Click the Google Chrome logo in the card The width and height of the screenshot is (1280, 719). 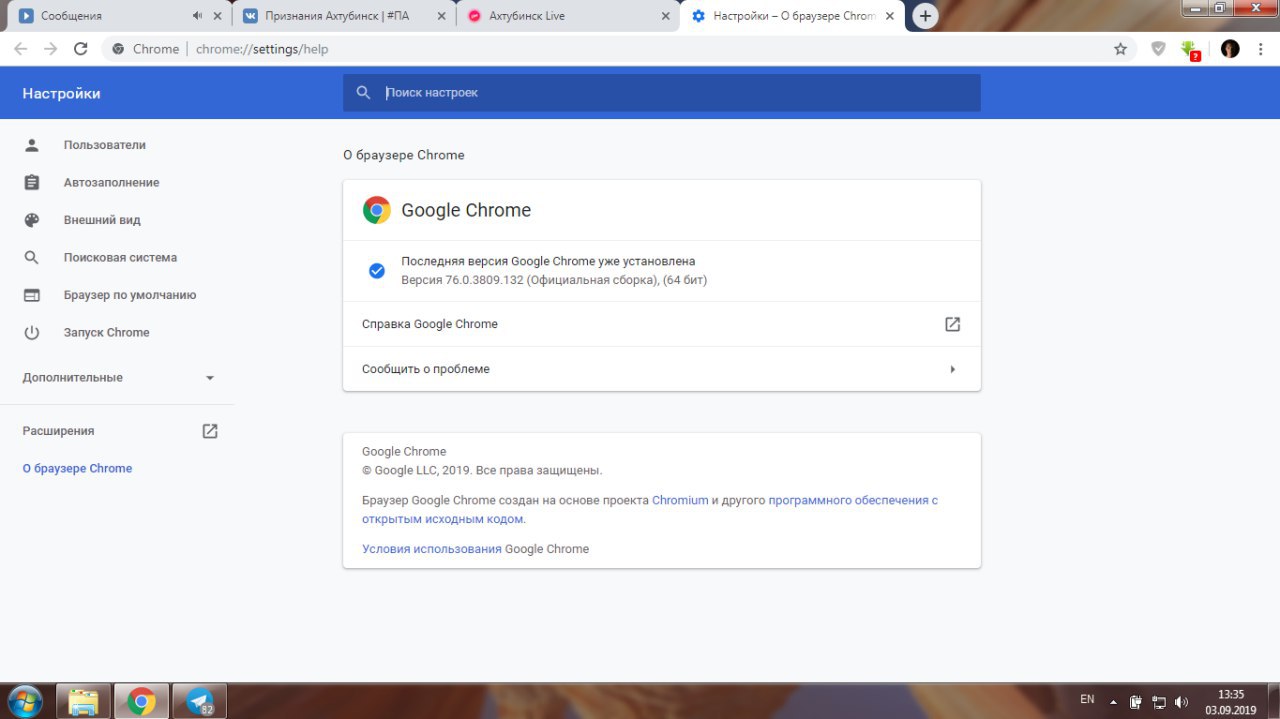coord(377,210)
